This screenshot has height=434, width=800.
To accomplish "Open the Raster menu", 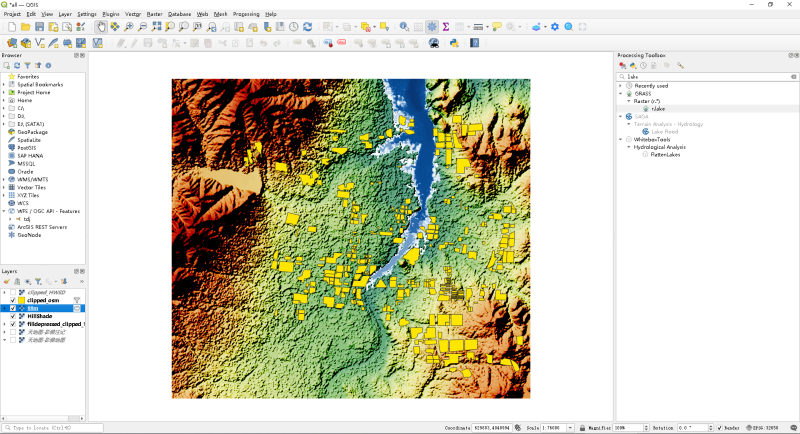I will click(x=155, y=14).
